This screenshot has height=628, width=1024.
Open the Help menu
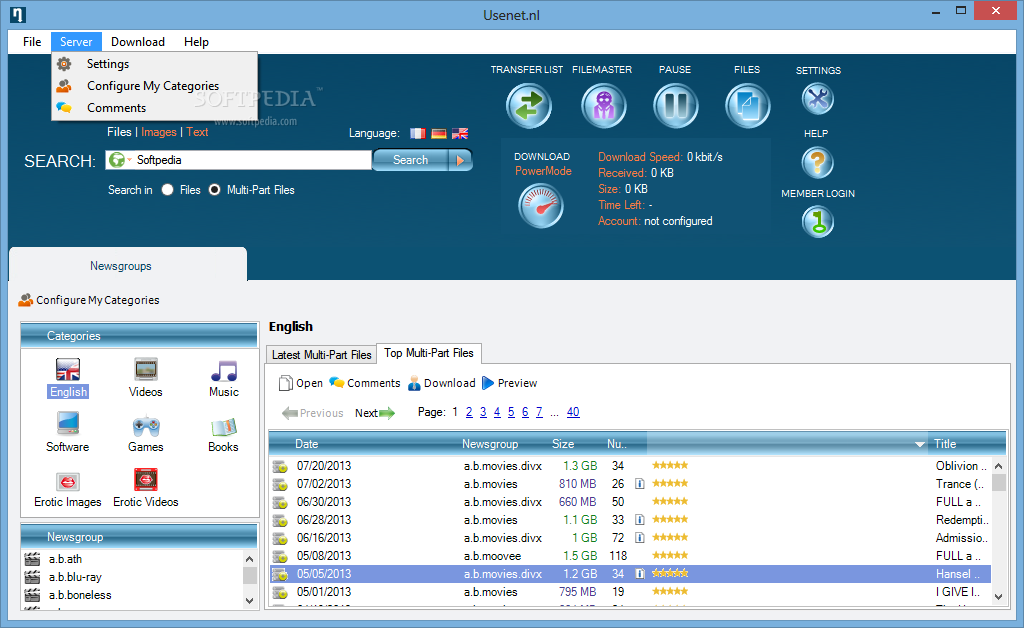pyautogui.click(x=196, y=42)
